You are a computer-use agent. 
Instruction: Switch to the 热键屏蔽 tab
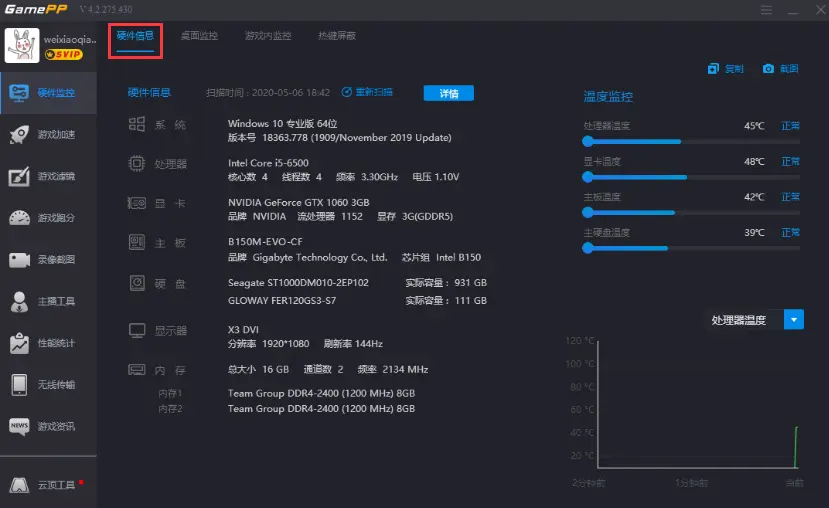(x=336, y=36)
